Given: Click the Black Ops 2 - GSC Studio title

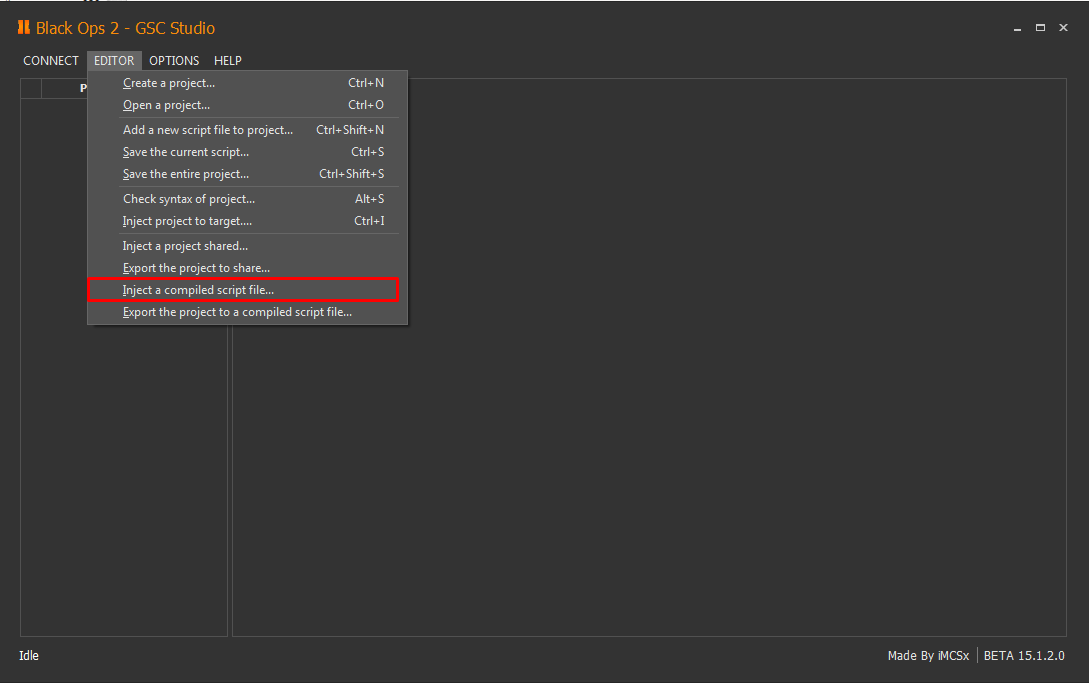Looking at the screenshot, I should pyautogui.click(x=125, y=28).
